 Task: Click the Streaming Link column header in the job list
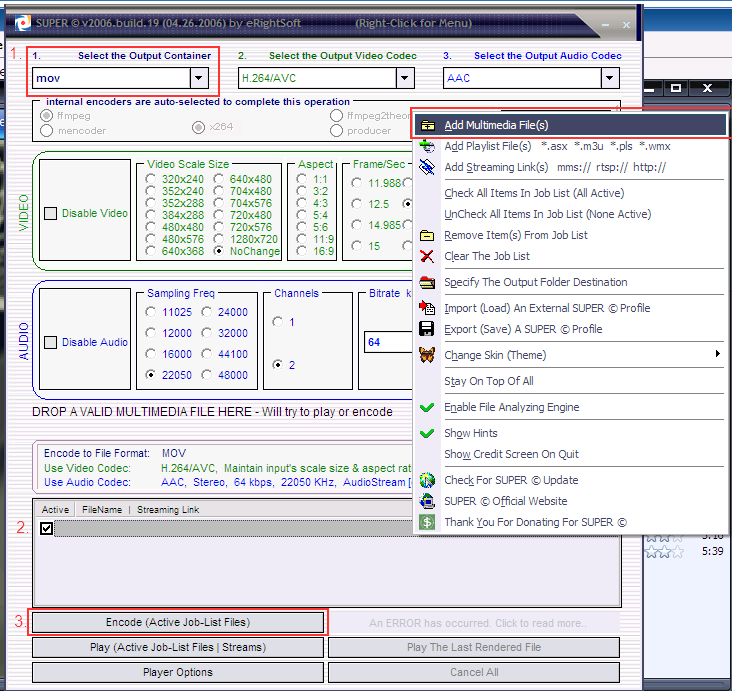point(168,510)
